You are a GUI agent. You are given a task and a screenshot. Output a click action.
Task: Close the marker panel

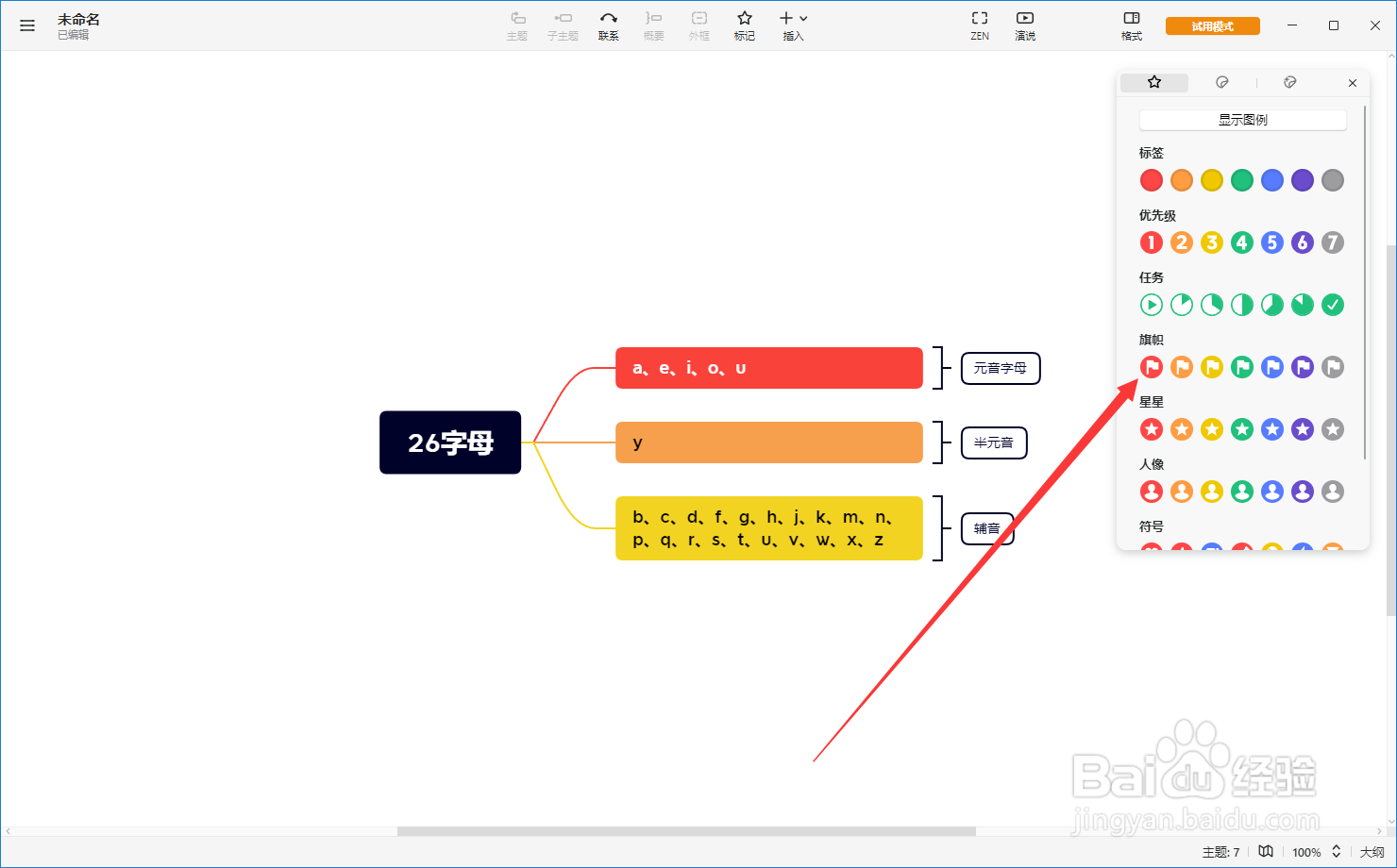tap(1353, 83)
